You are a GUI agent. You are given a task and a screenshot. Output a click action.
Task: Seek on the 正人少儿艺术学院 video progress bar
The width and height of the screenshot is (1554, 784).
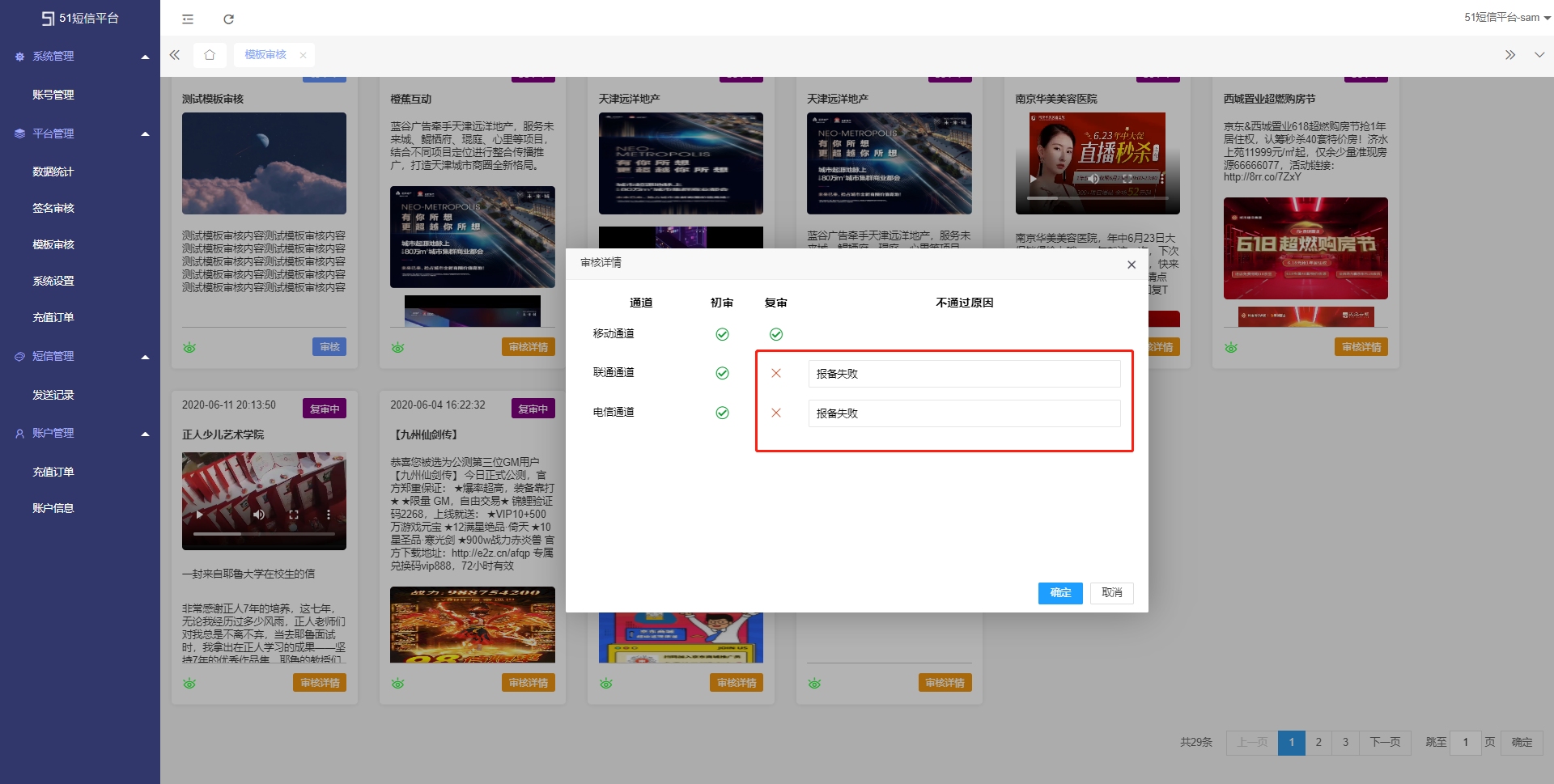pos(264,534)
